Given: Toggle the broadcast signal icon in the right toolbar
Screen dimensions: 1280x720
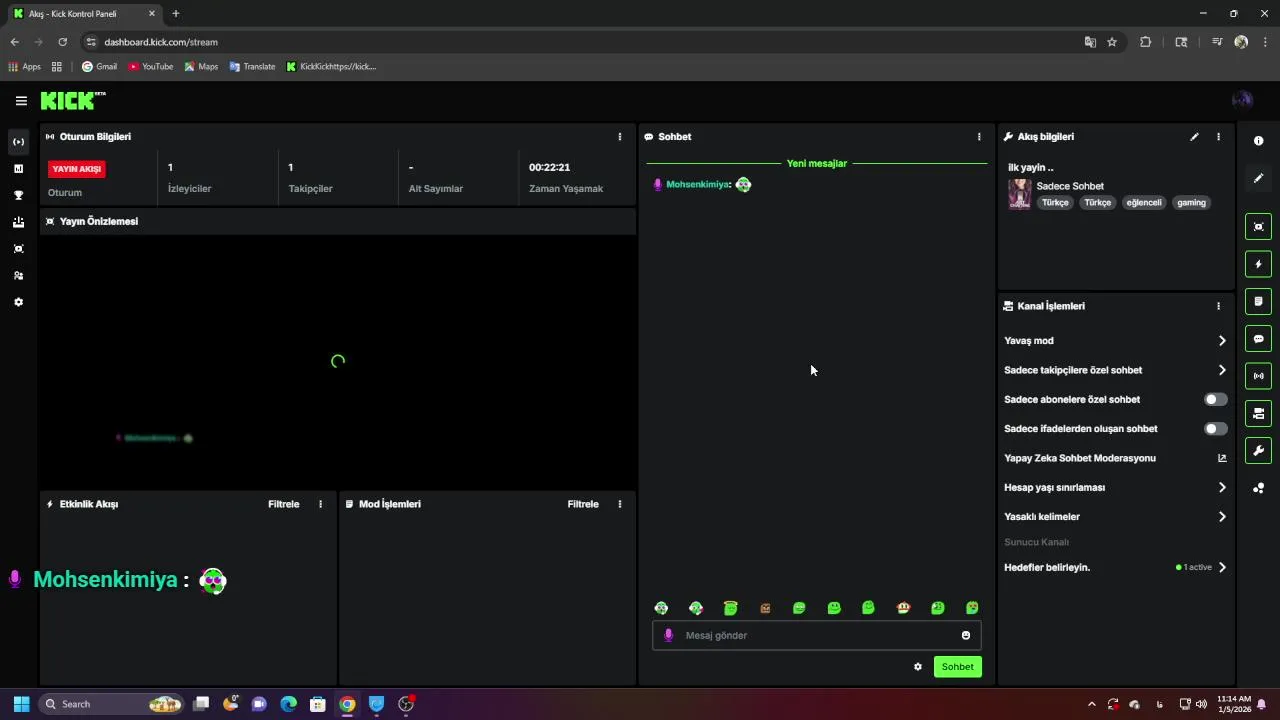Looking at the screenshot, I should click(x=1258, y=376).
